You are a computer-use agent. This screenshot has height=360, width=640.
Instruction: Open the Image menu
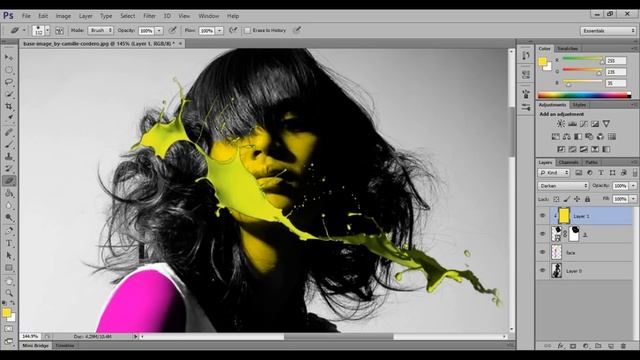pyautogui.click(x=63, y=16)
